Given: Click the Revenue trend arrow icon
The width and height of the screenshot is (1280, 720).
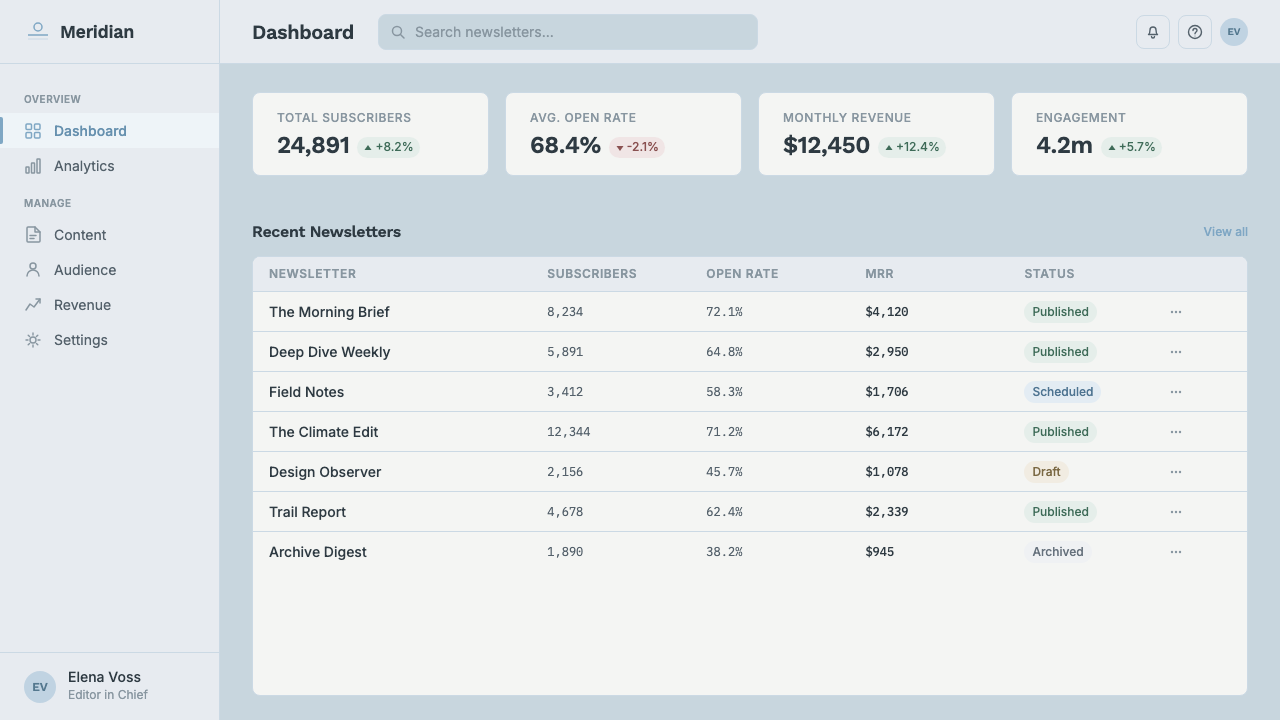Looking at the screenshot, I should 33,305.
